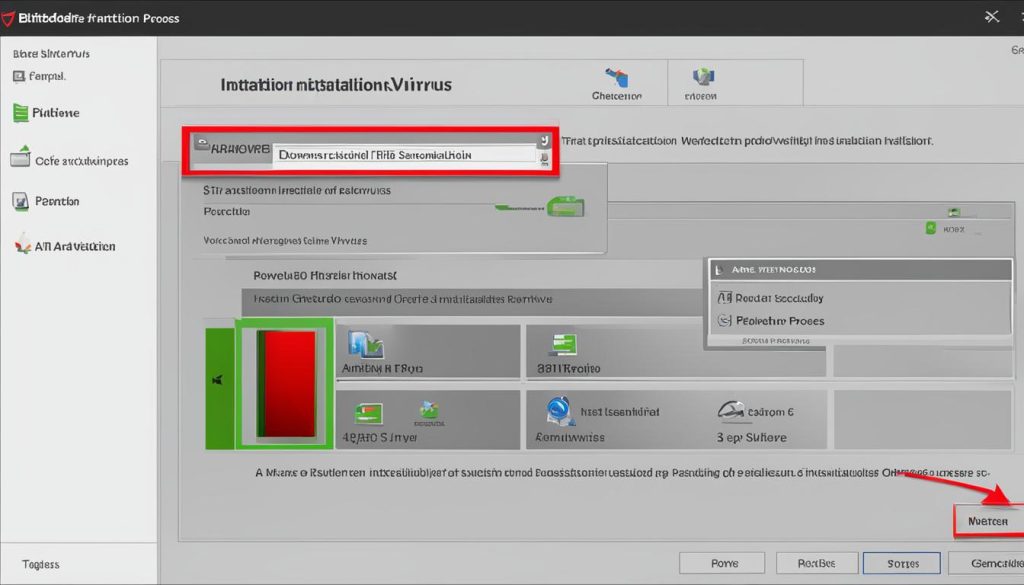Click the Paention sidebar icon

pos(20,201)
